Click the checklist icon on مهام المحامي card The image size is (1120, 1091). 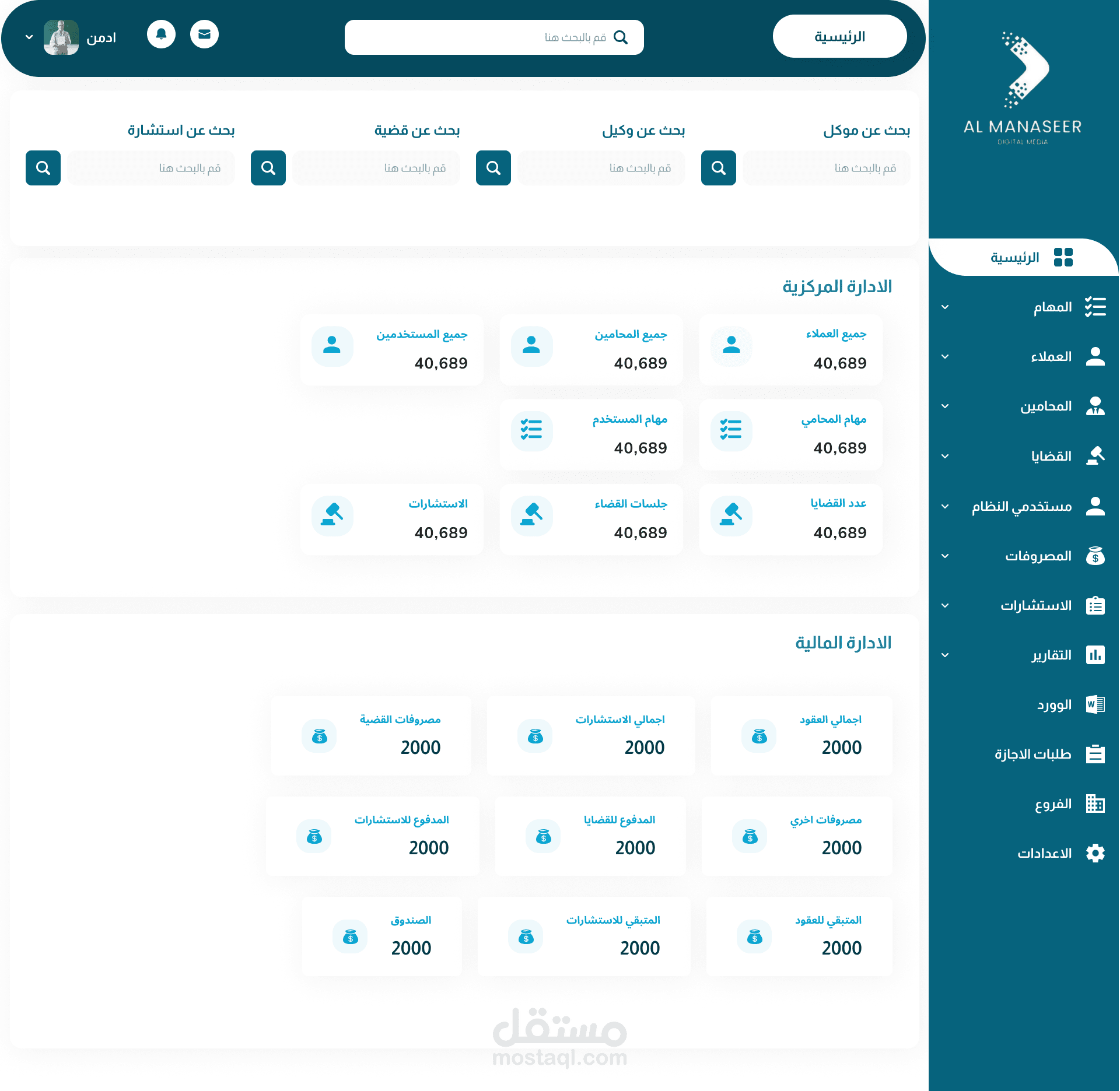tap(731, 430)
